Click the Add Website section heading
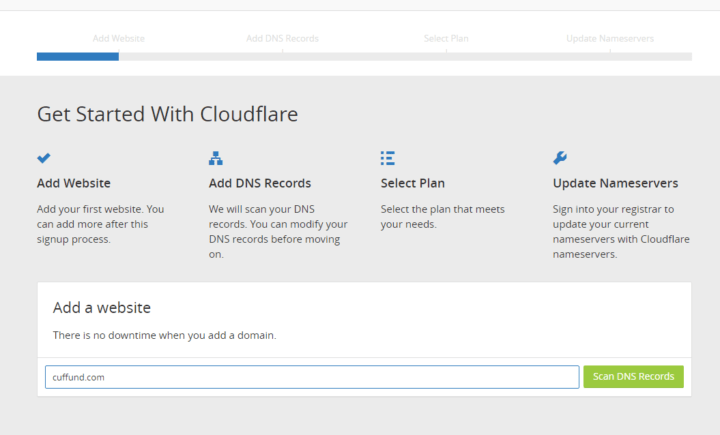This screenshot has width=720, height=435. click(x=73, y=183)
